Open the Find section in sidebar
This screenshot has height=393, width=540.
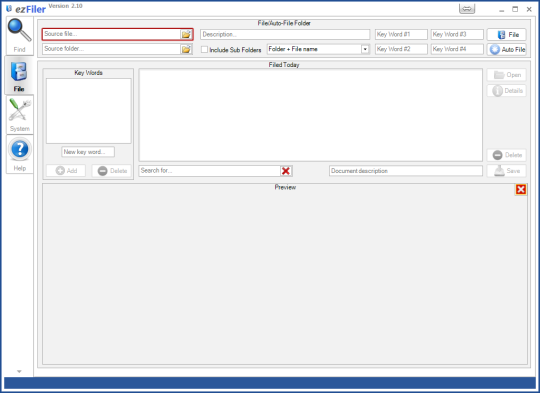point(20,35)
